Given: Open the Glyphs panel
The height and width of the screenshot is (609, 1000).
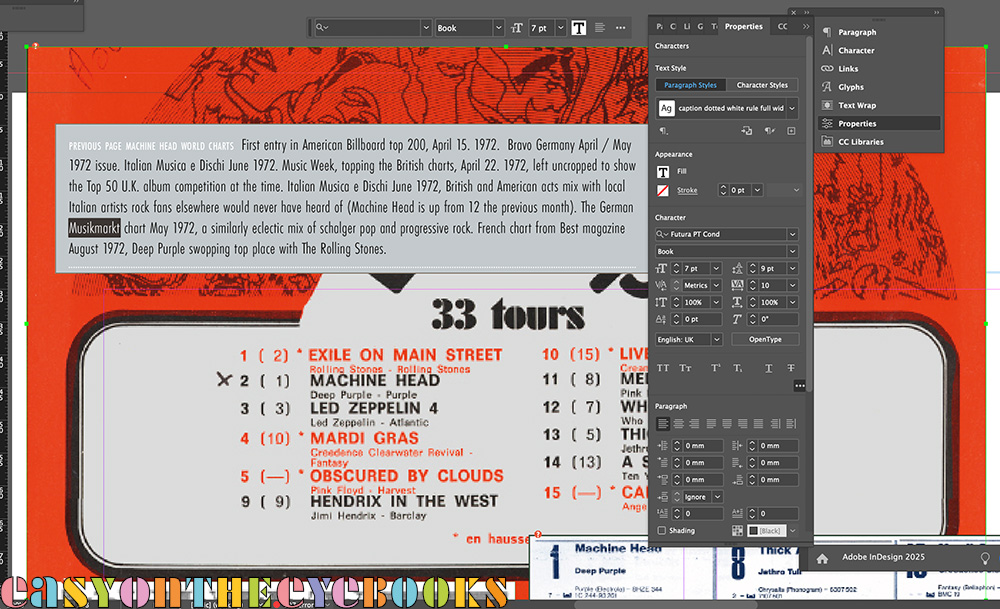Looking at the screenshot, I should [850, 87].
